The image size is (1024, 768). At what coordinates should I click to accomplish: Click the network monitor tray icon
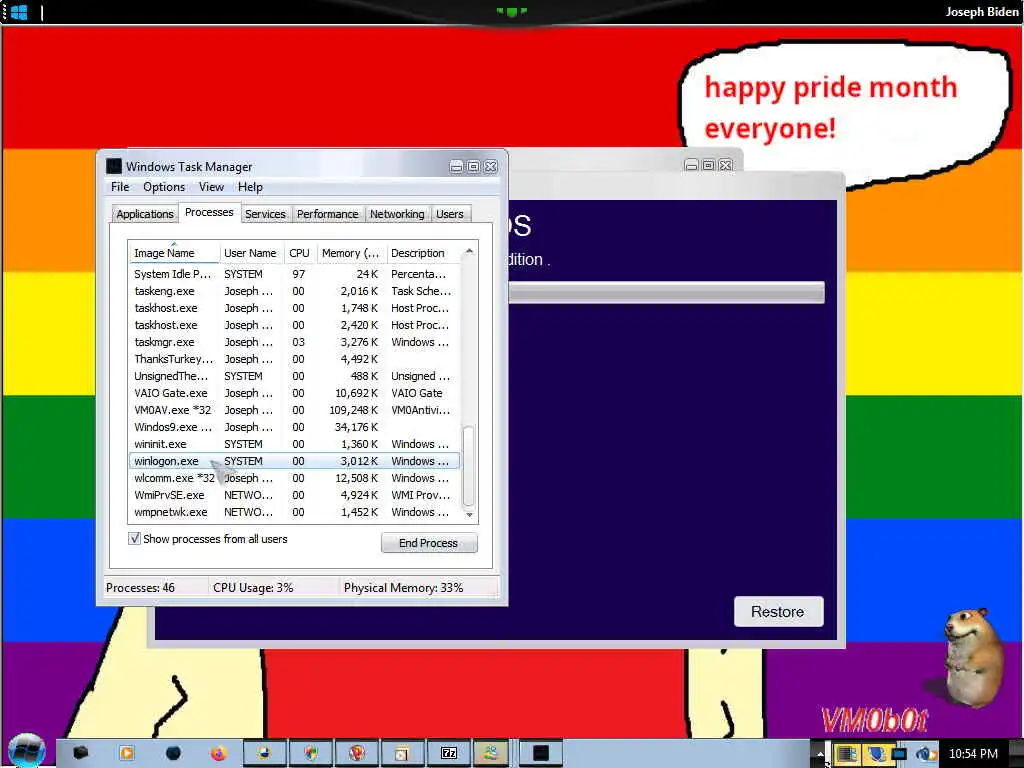click(900, 754)
